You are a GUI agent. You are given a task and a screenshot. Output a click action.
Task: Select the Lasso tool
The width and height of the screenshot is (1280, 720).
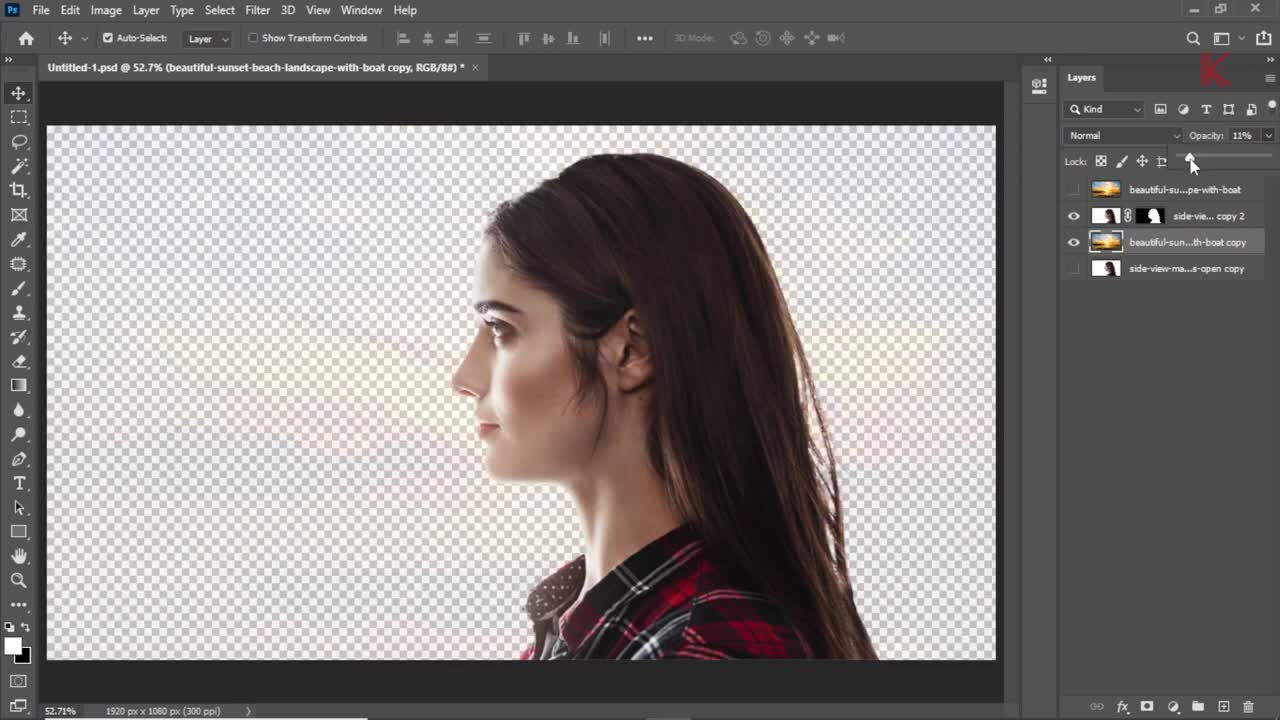tap(19, 142)
